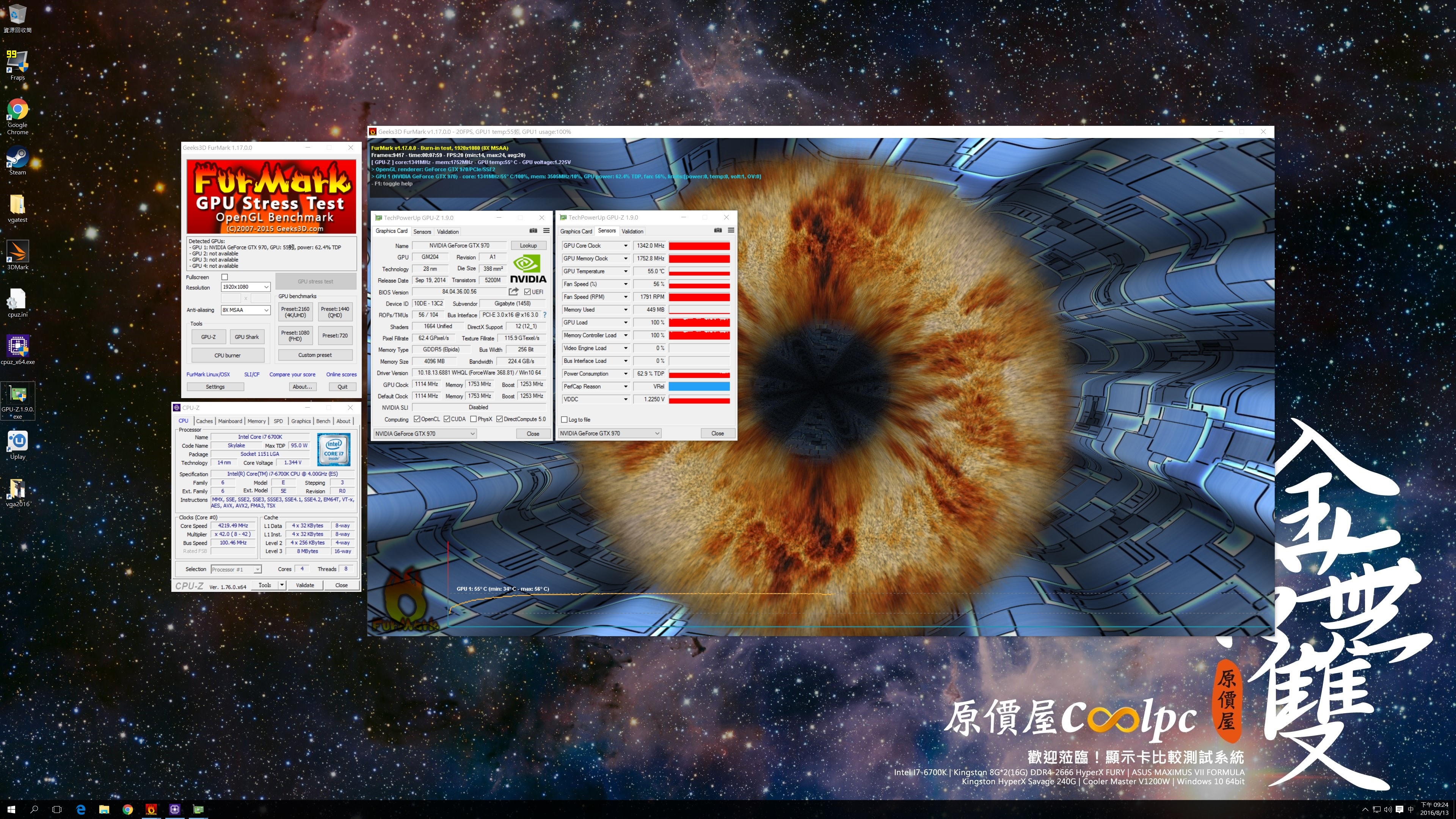The width and height of the screenshot is (1456, 819).
Task: Switch to FurMark in the taskbar
Action: pyautogui.click(x=151, y=810)
